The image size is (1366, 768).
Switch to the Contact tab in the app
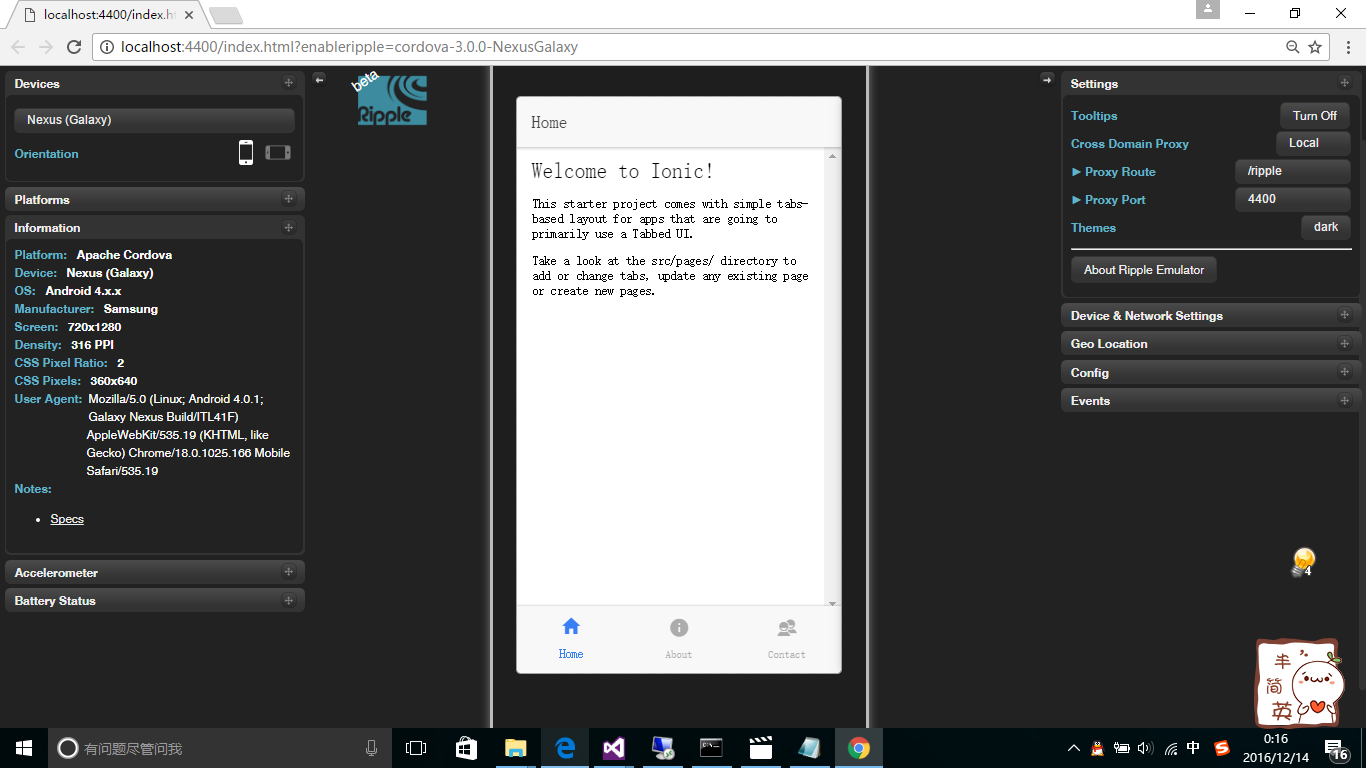787,638
